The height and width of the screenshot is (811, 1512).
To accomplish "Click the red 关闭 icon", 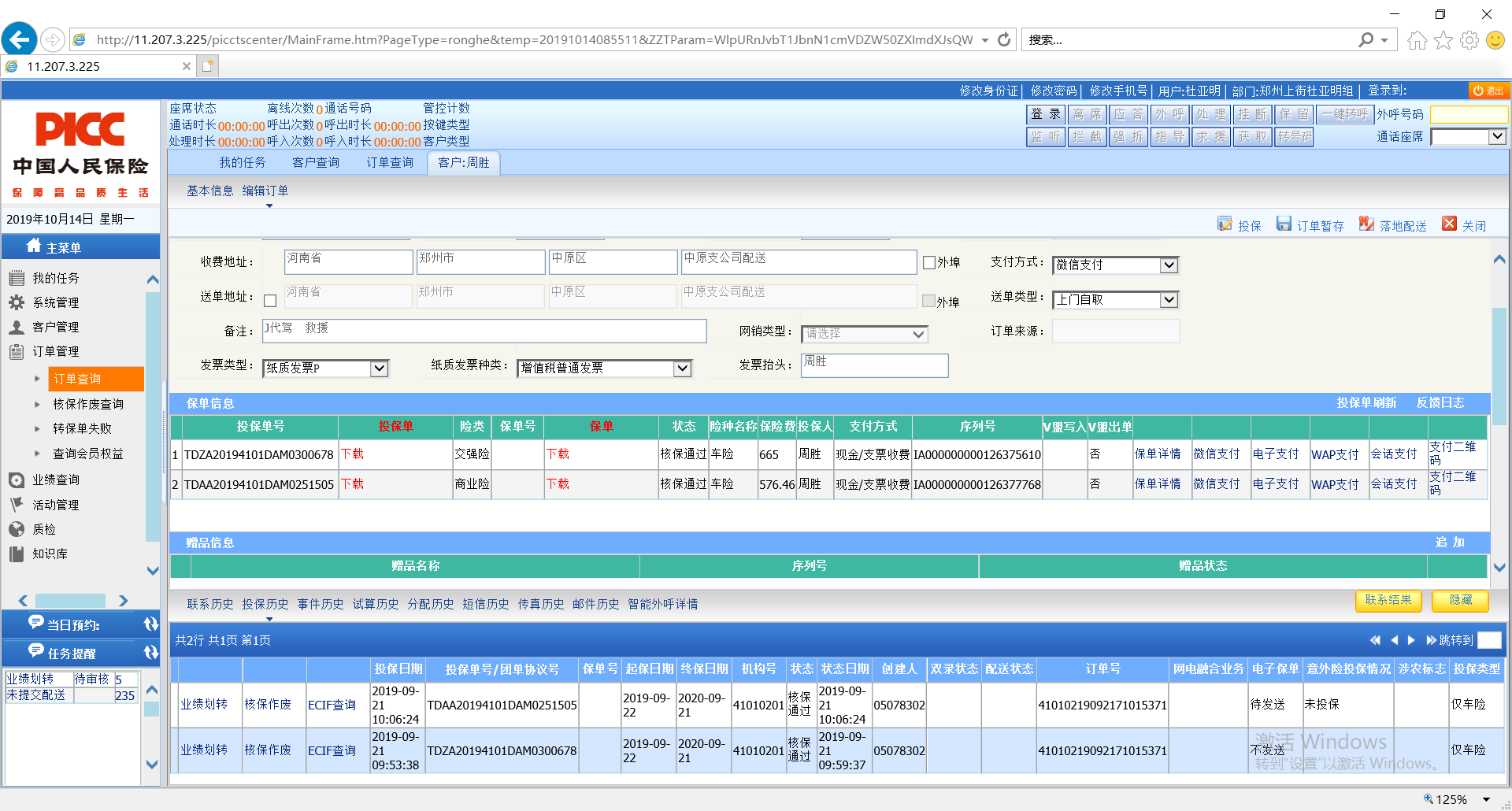I will click(1449, 224).
